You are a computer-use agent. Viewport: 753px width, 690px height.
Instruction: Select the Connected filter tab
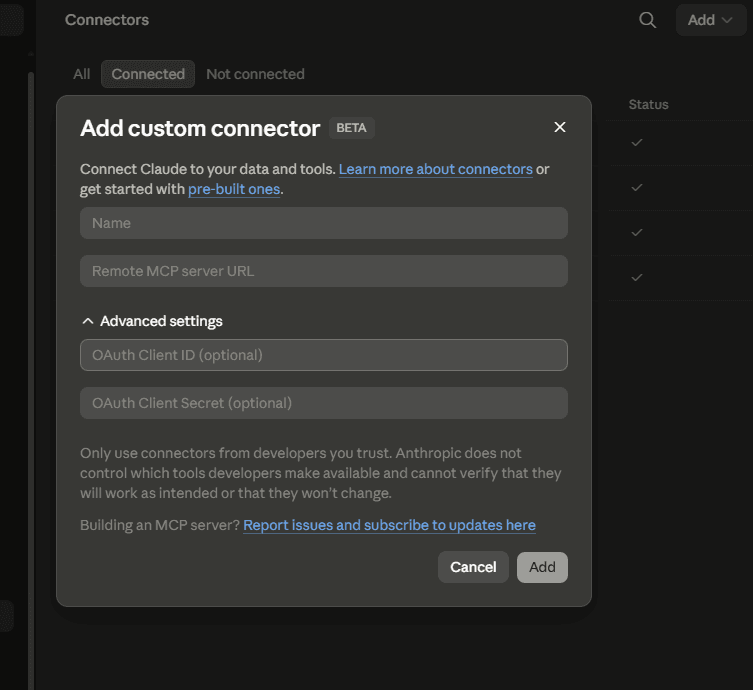[148, 74]
